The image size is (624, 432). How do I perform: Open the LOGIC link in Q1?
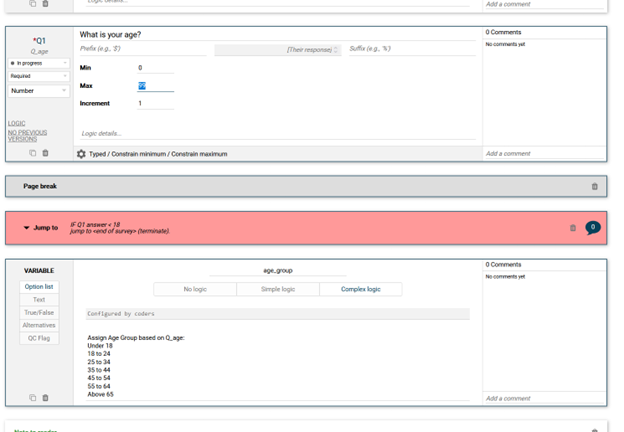[17, 123]
